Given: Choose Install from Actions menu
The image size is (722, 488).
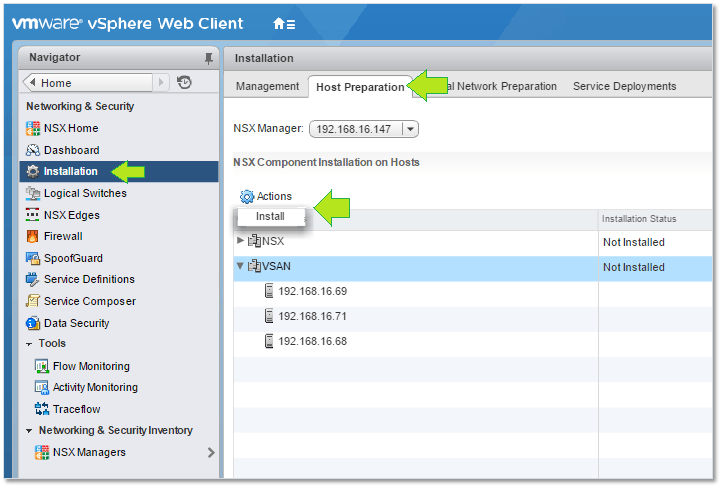Looking at the screenshot, I should [271, 216].
